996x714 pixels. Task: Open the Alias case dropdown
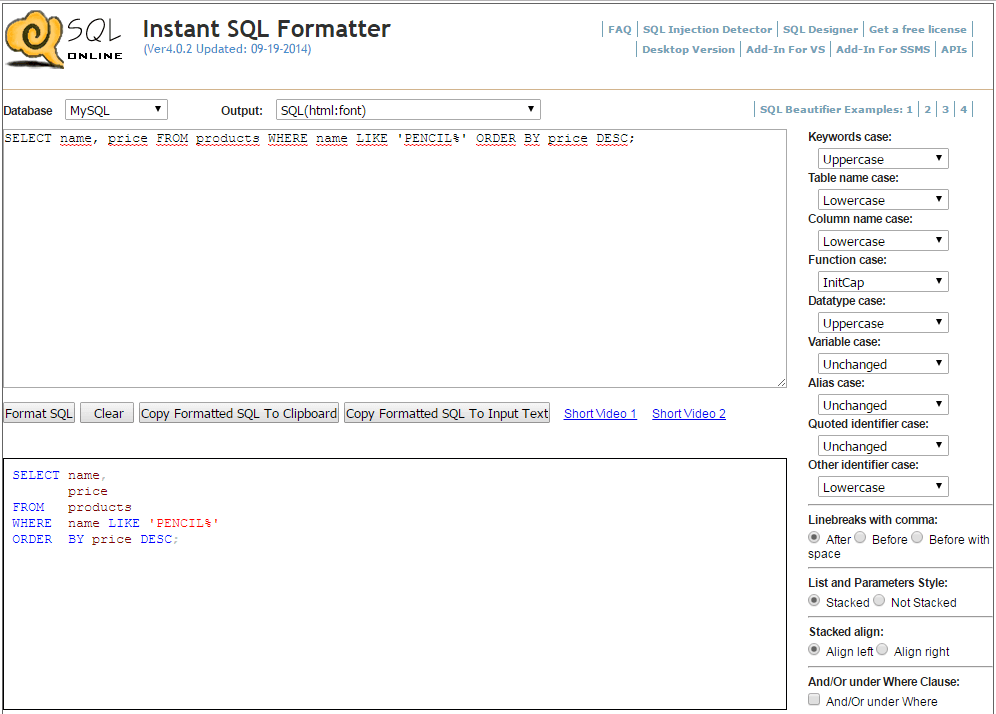(x=882, y=404)
